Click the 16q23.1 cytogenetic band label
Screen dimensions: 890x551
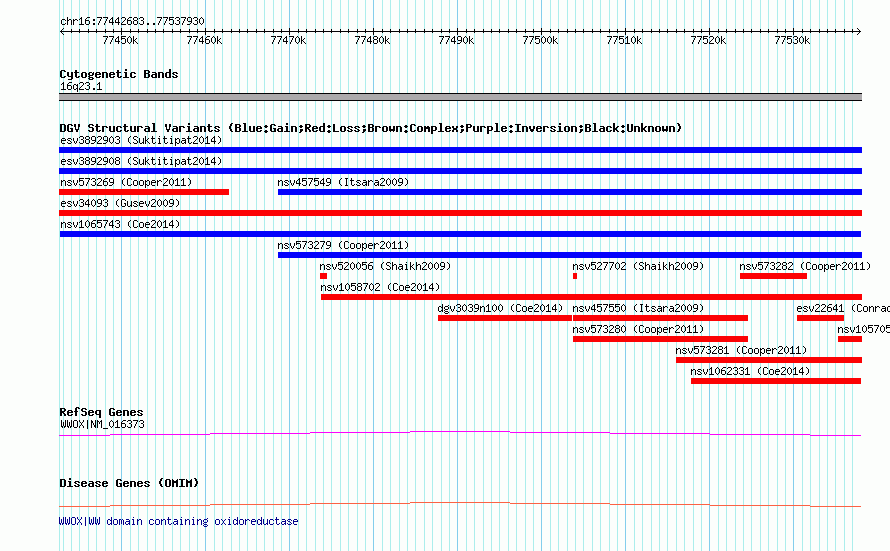pos(81,86)
